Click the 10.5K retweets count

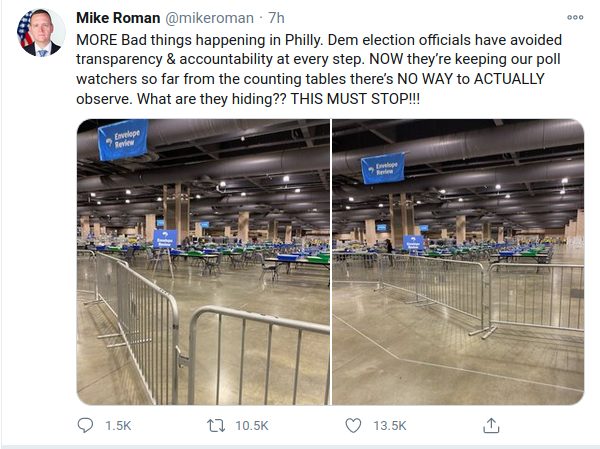point(252,426)
